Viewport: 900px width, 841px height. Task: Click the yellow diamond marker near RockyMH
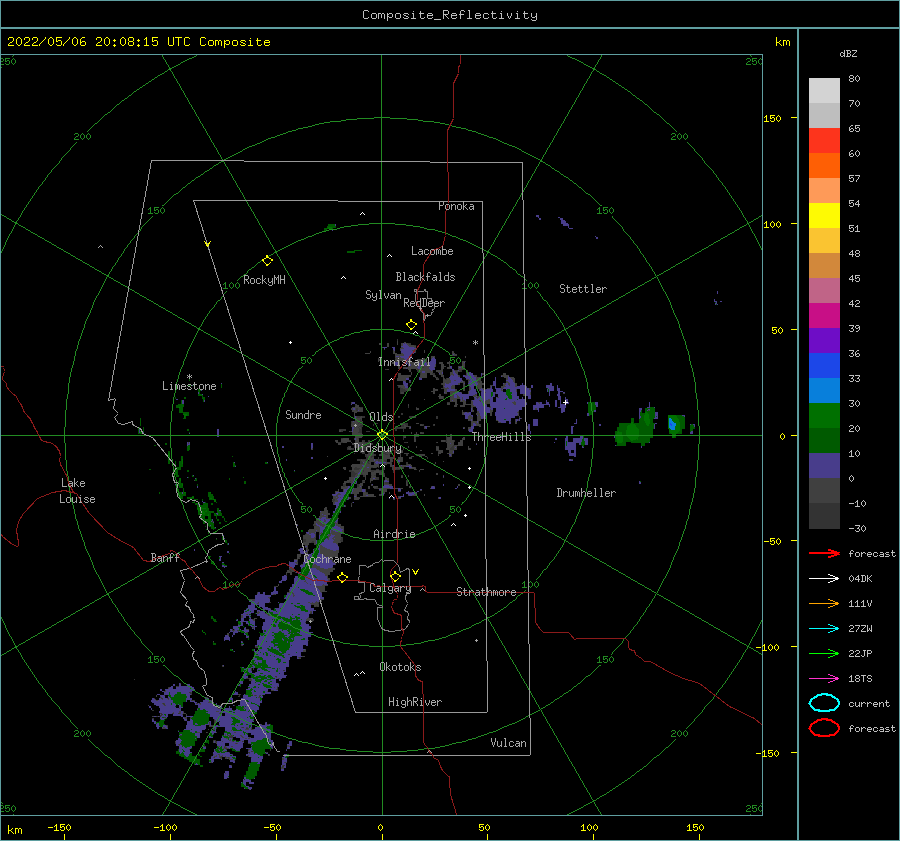pos(267,261)
